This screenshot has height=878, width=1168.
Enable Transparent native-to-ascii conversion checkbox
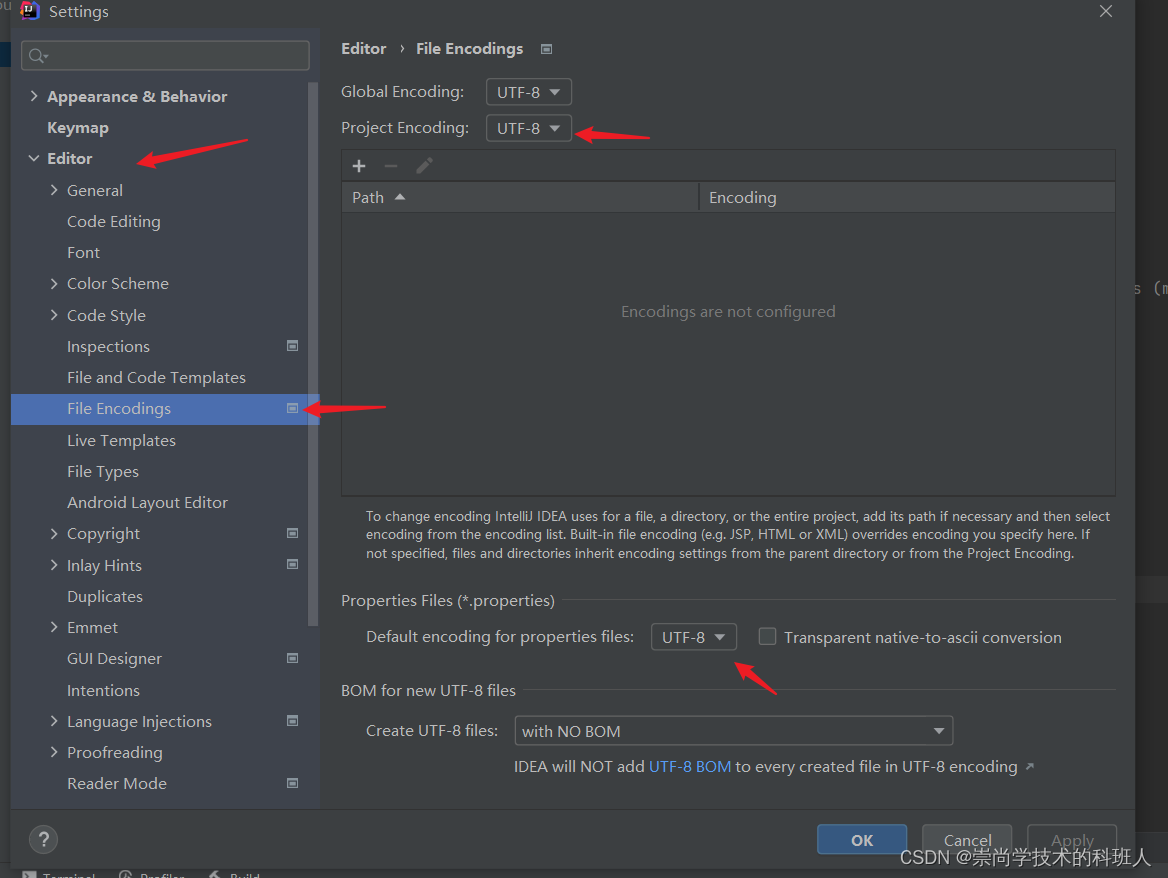pyautogui.click(x=767, y=637)
